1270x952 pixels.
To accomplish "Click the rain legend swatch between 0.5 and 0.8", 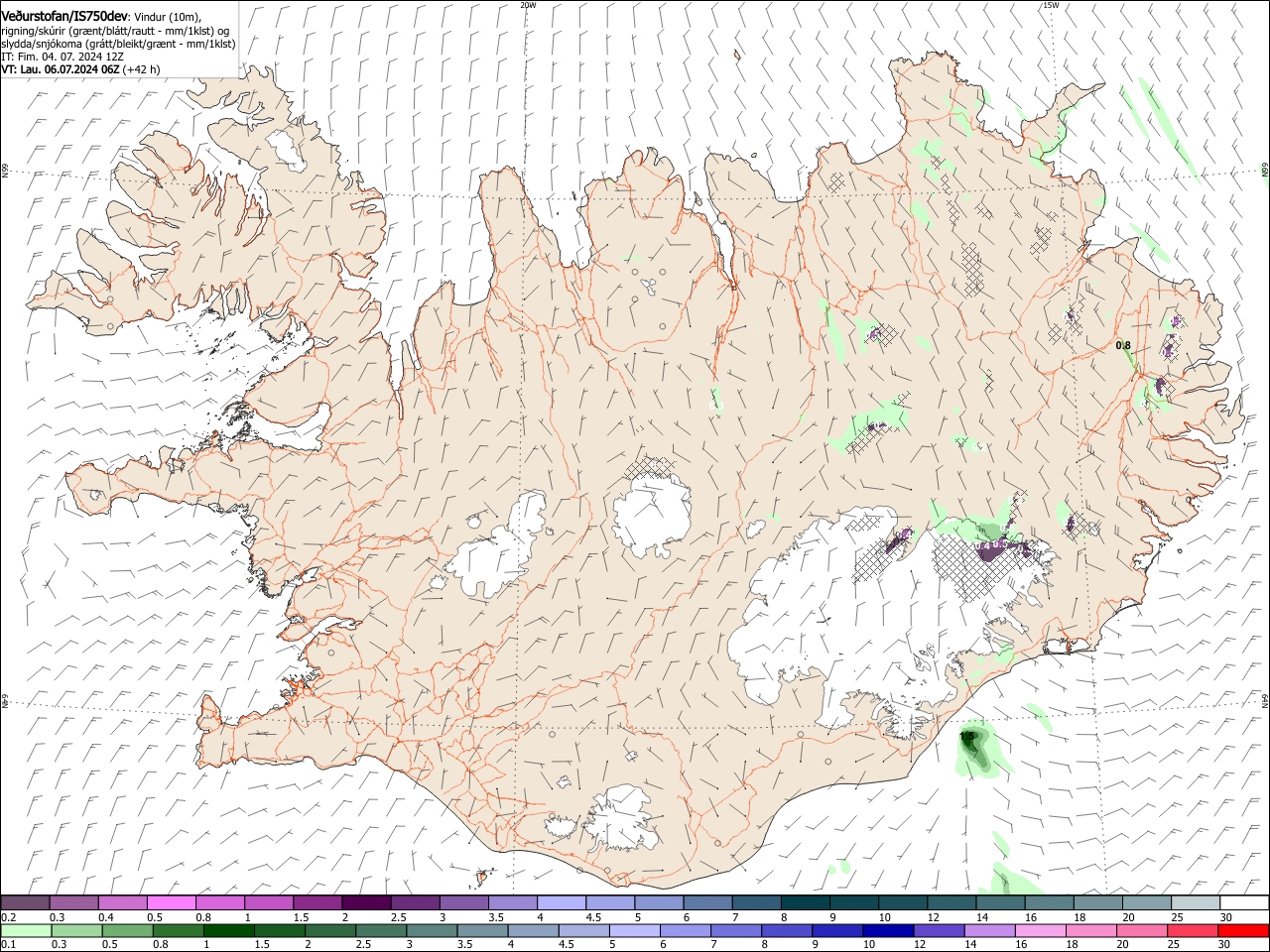I will coord(127,930).
